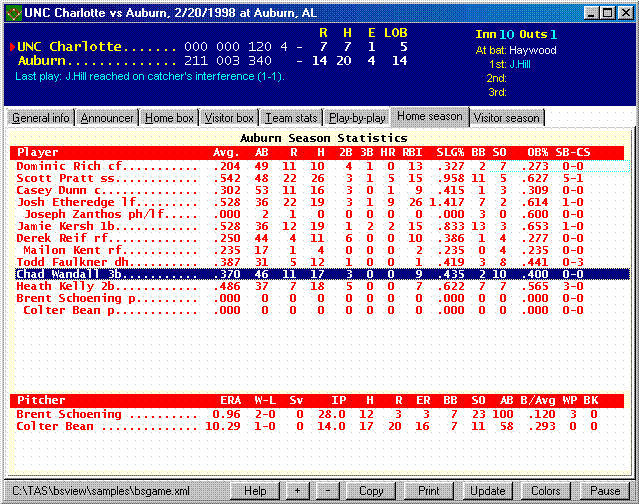Click the Help button
The image size is (639, 504).
coord(255,491)
